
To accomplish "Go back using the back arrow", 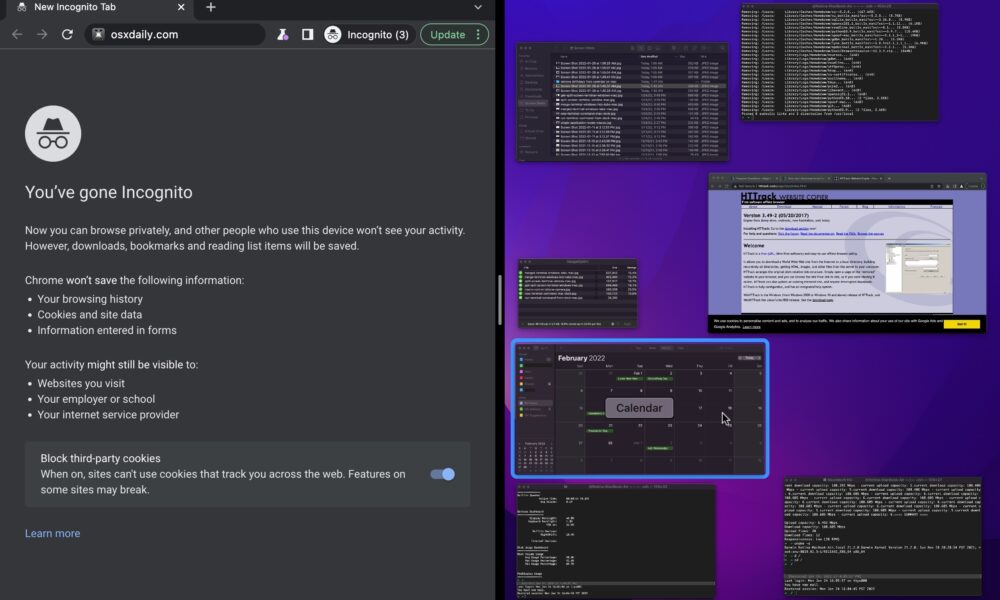I will click(17, 34).
